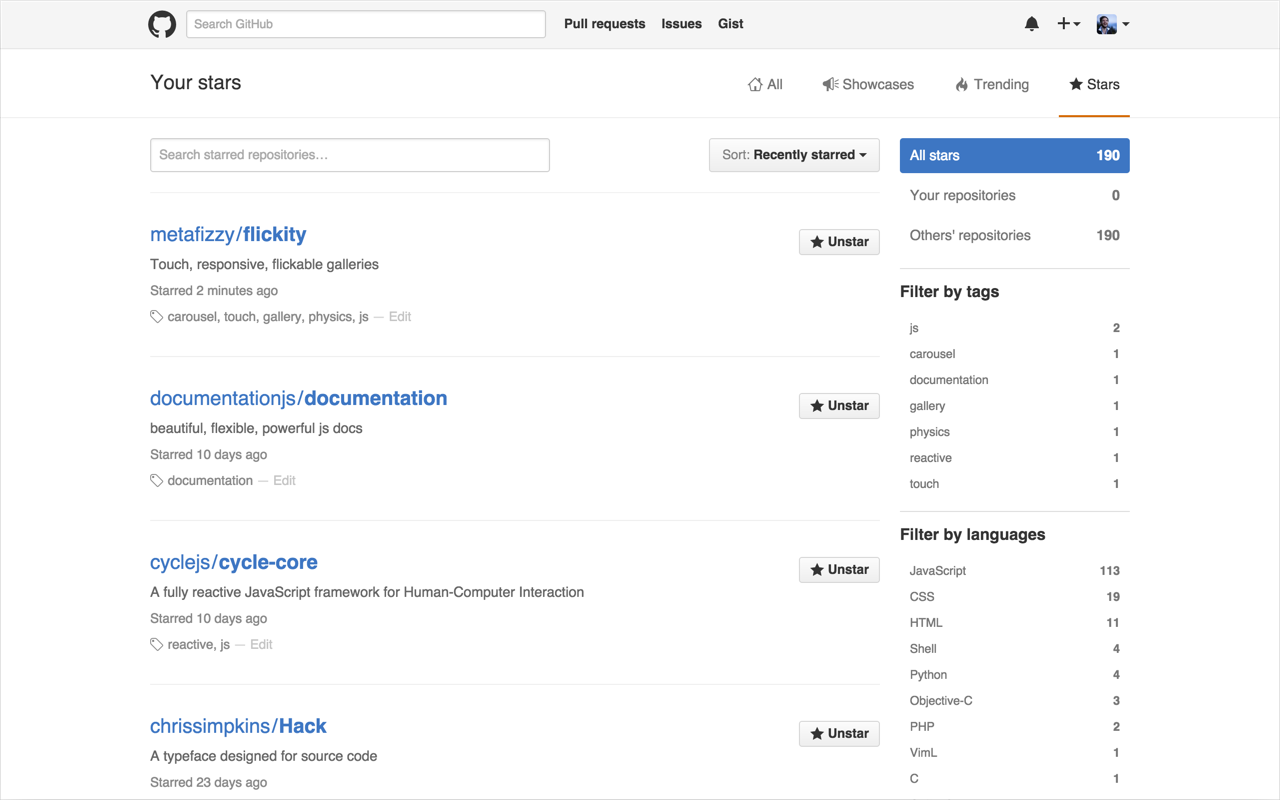Click the star icon on the Stars tab

[1077, 84]
